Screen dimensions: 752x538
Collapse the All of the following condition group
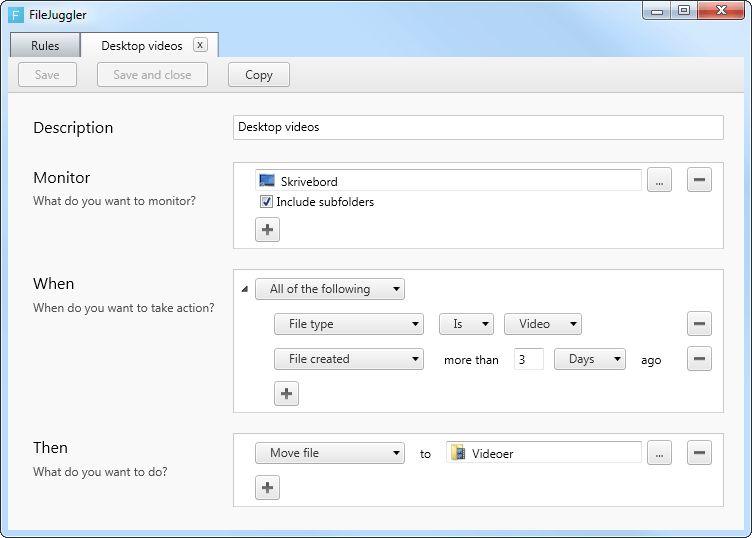[x=245, y=289]
